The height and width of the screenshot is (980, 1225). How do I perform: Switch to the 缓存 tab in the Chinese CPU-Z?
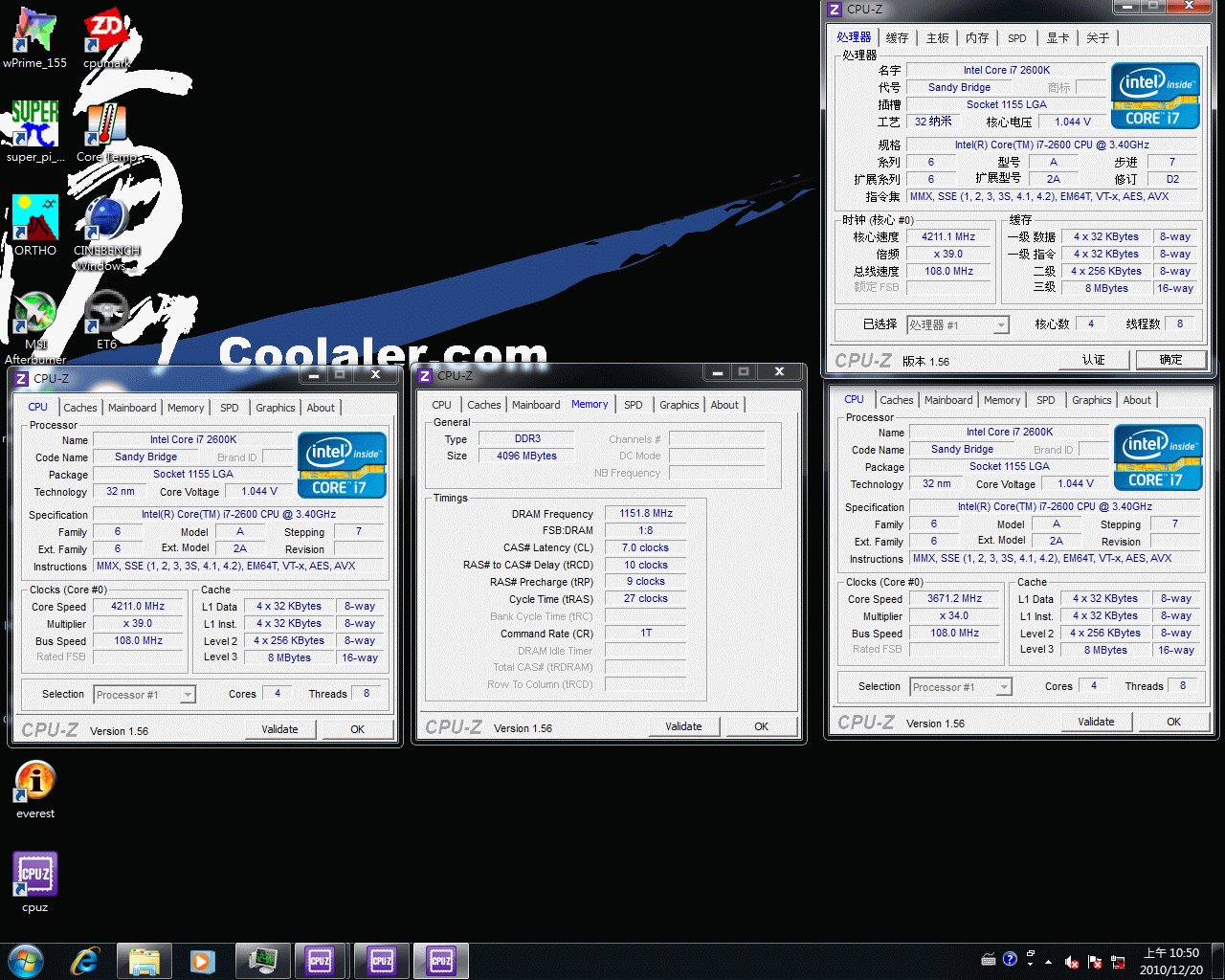click(x=897, y=38)
